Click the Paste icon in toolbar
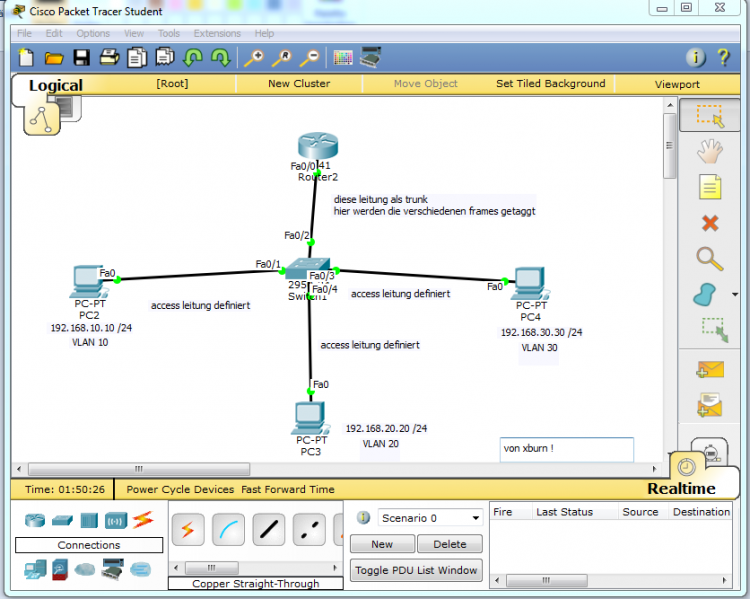 coord(165,57)
